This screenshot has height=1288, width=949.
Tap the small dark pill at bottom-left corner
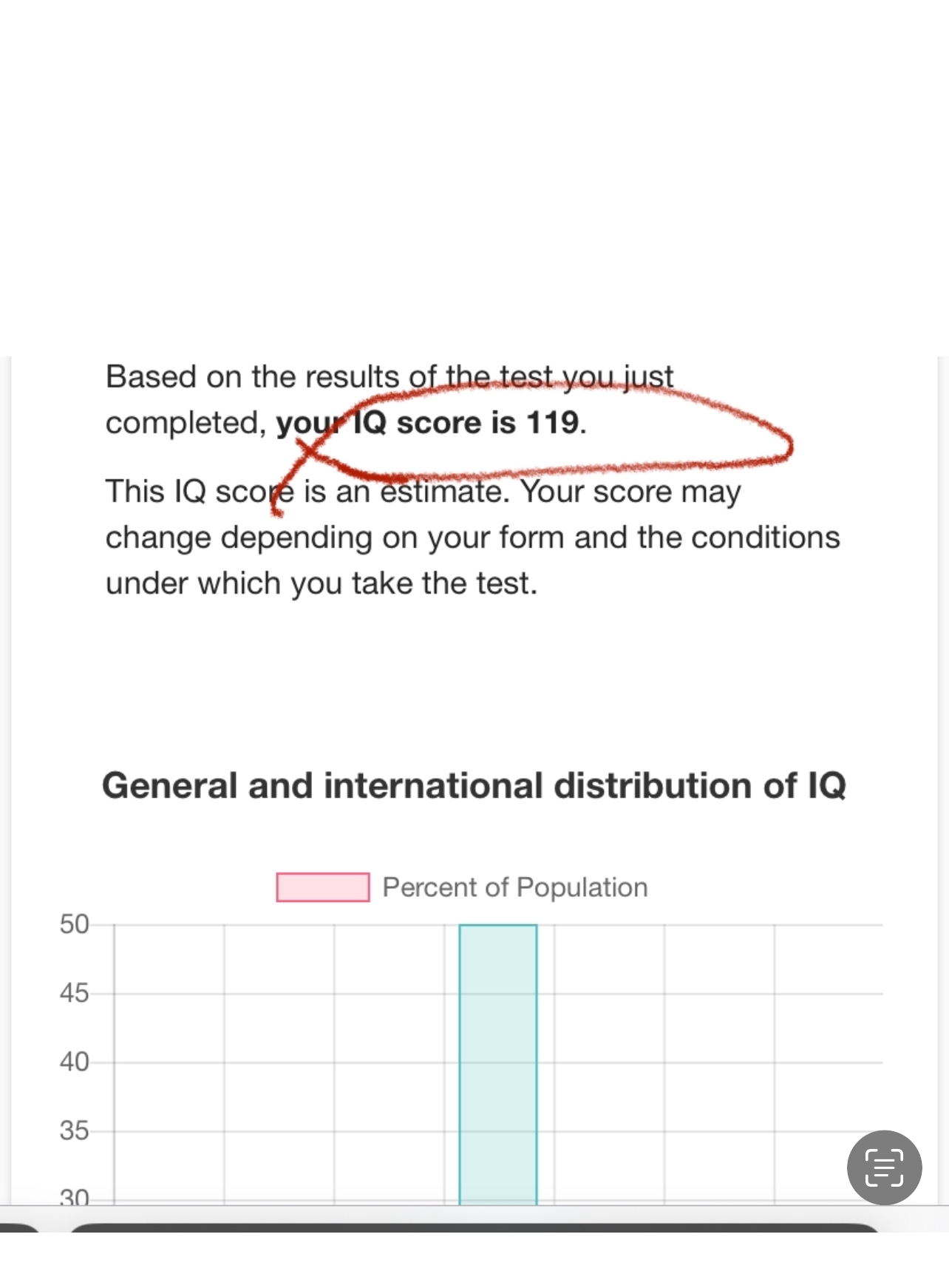20,1228
